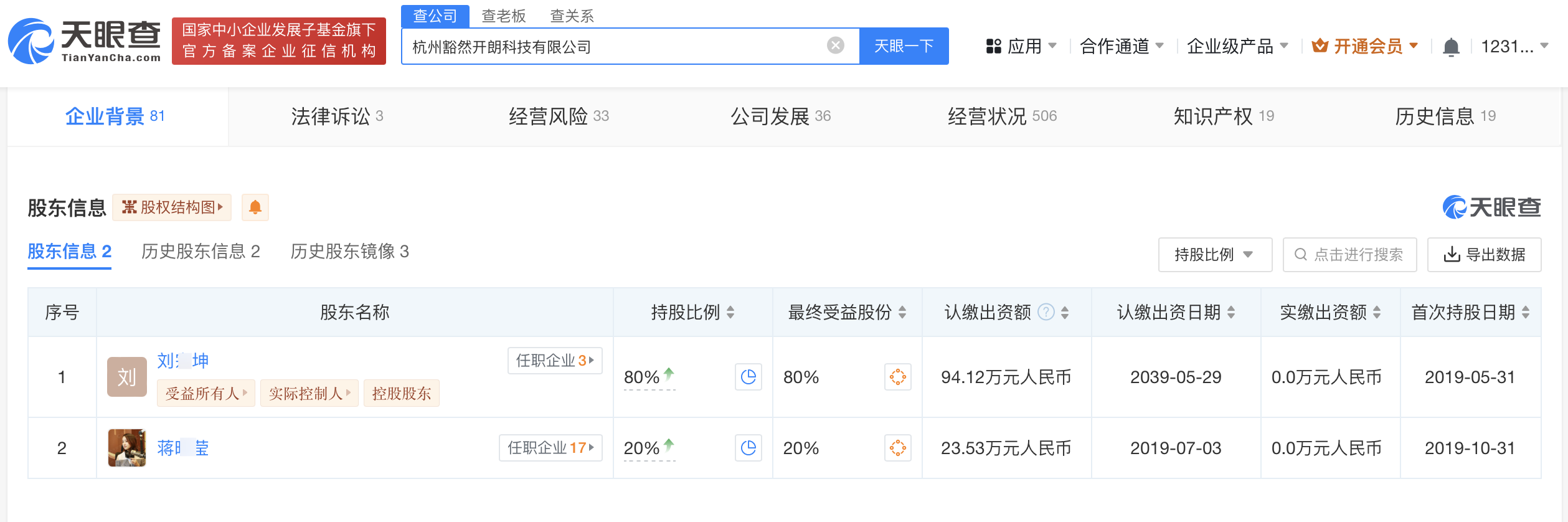Click the orange bell alert next to 股东信息

click(255, 207)
